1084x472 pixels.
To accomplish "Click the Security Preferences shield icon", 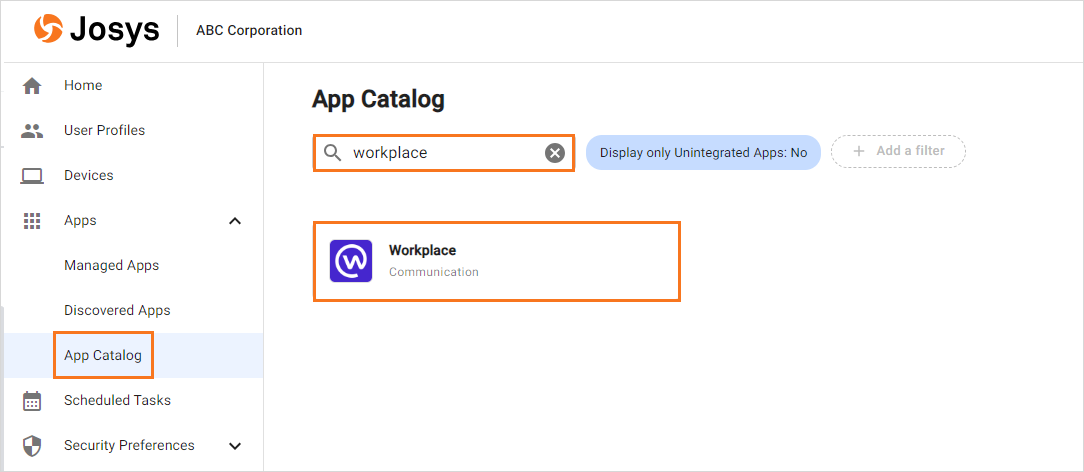I will tap(32, 446).
